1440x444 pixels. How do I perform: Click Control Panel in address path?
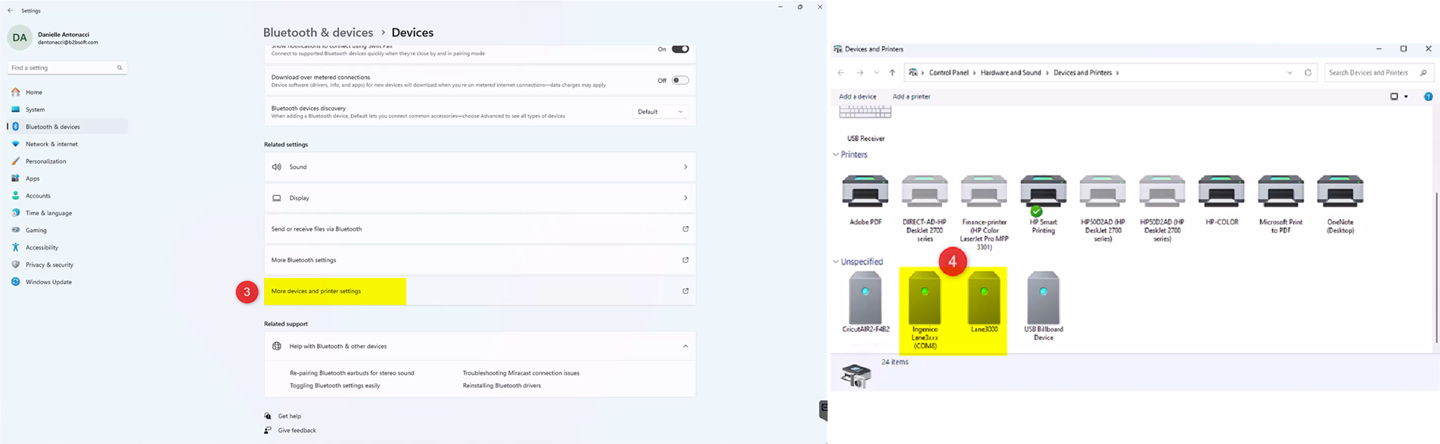pos(949,72)
